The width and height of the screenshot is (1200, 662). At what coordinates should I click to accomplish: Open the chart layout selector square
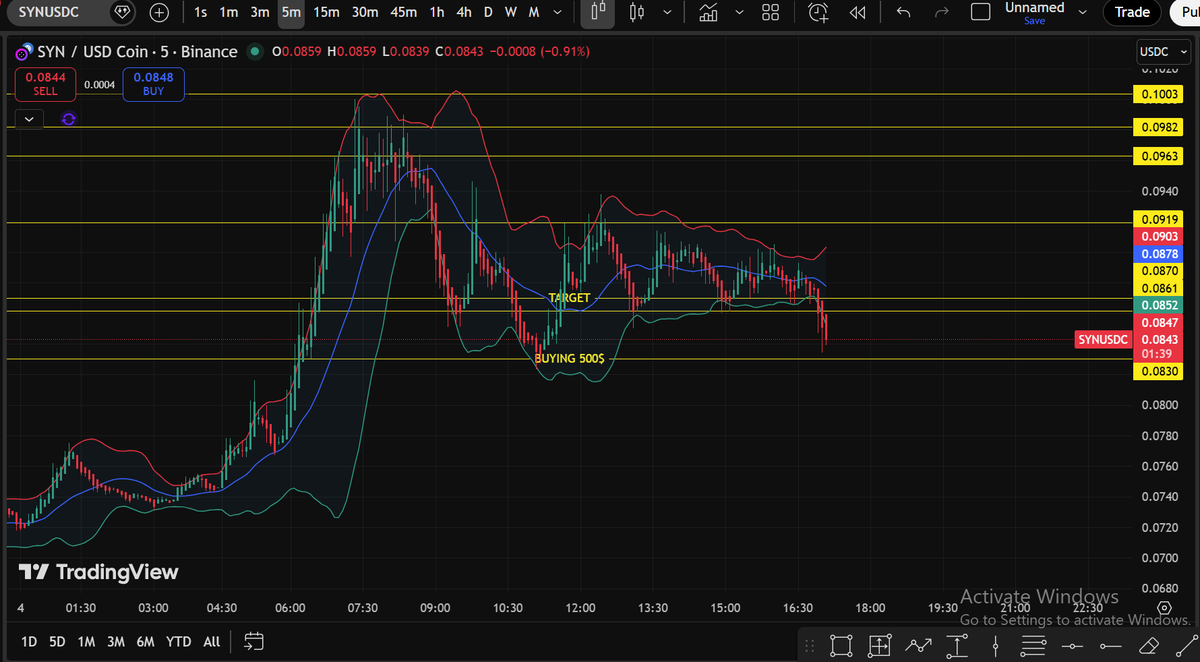[981, 12]
